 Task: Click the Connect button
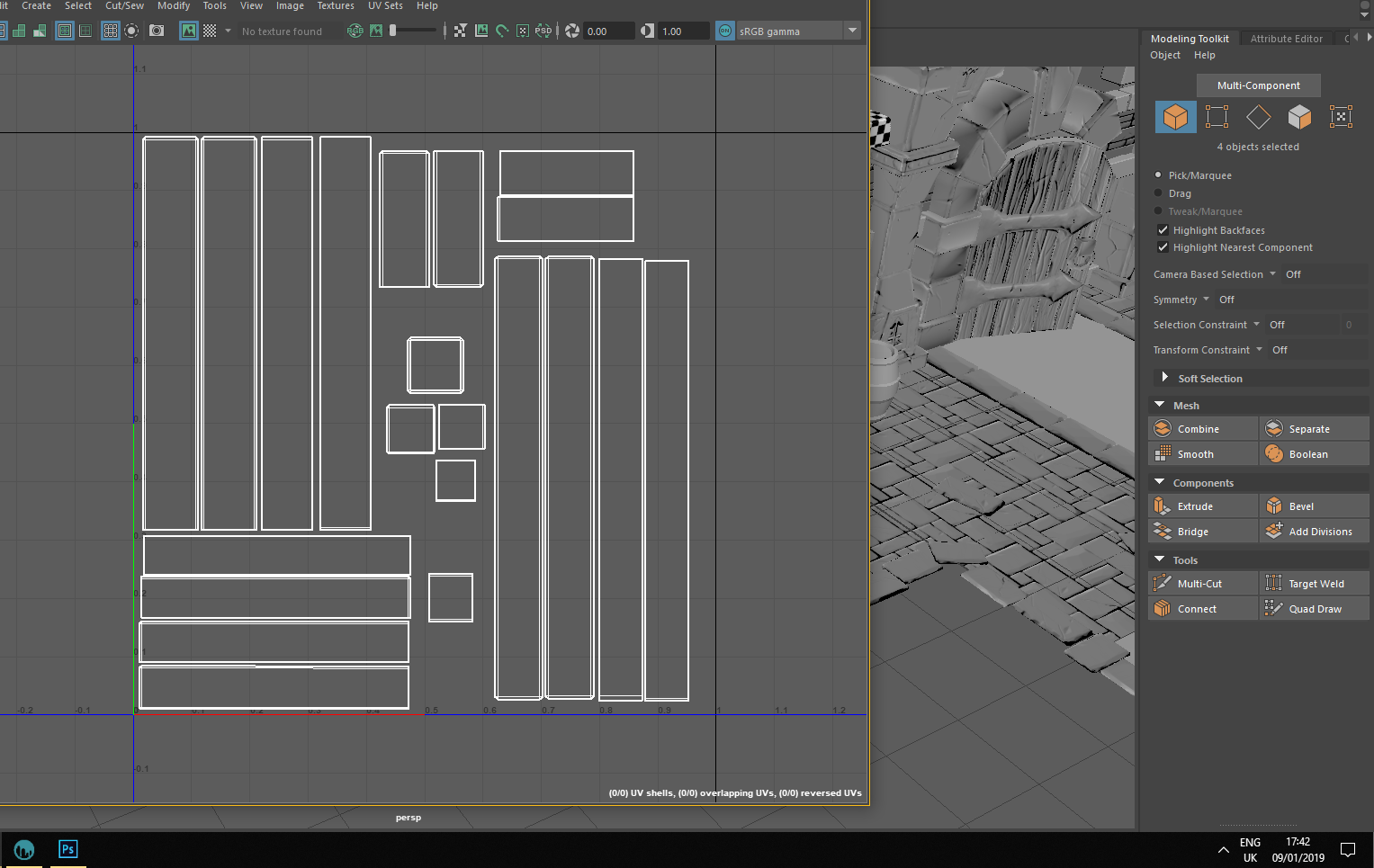(1203, 609)
